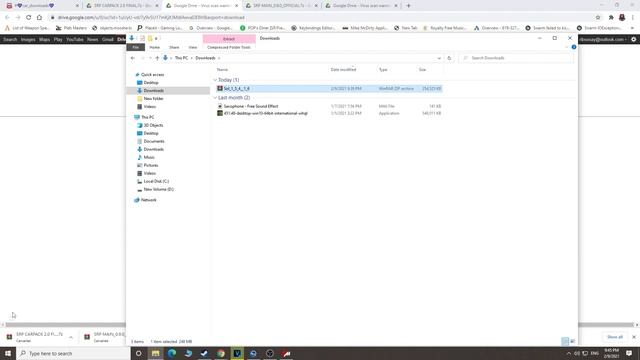The image size is (640, 360).
Task: Close the Chrome downloads bar
Action: point(634,337)
